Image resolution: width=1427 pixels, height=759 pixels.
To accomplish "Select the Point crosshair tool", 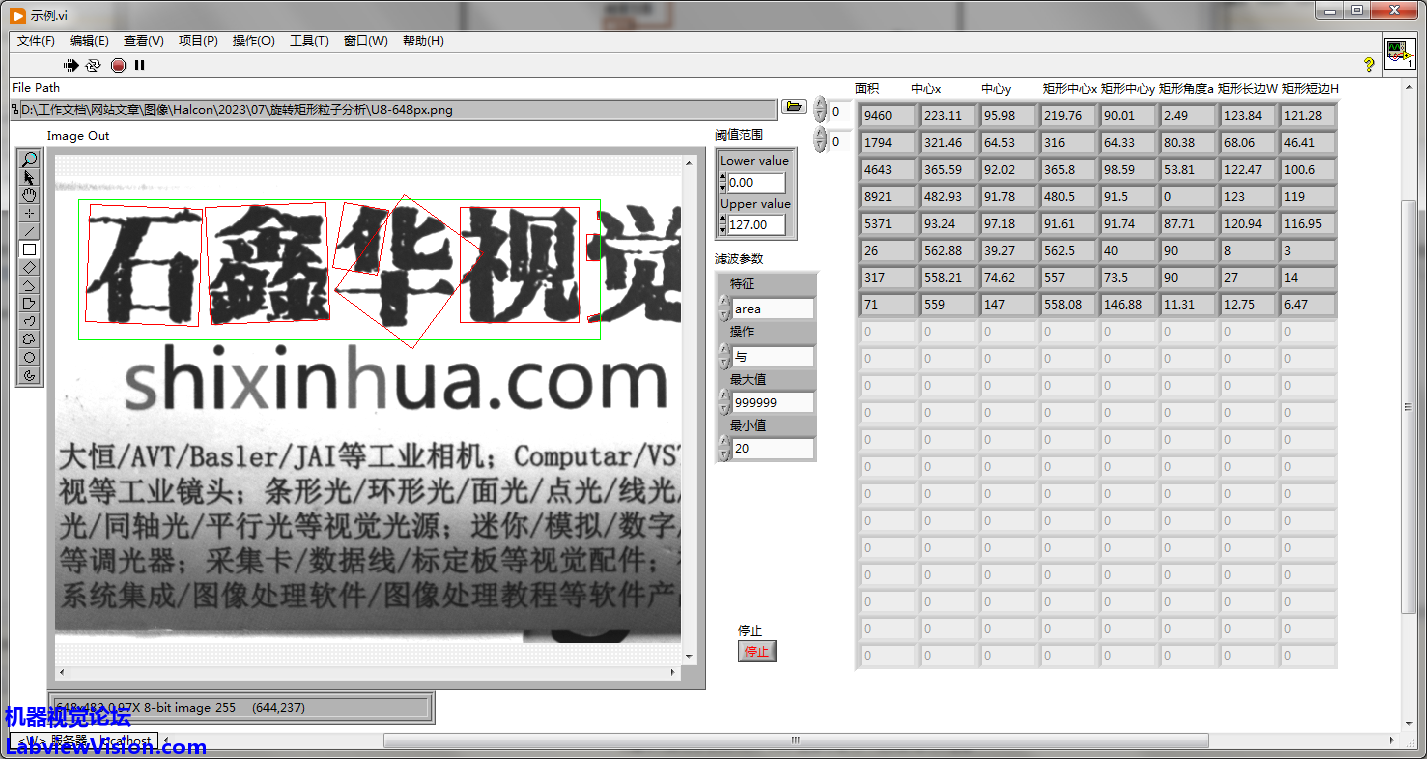I will point(30,213).
